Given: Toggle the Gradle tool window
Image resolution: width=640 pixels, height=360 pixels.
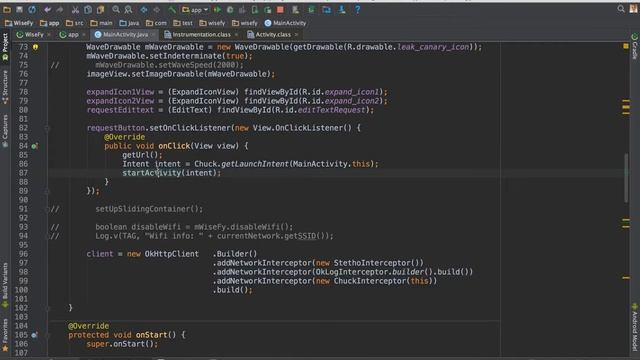Looking at the screenshot, I should pos(635,46).
